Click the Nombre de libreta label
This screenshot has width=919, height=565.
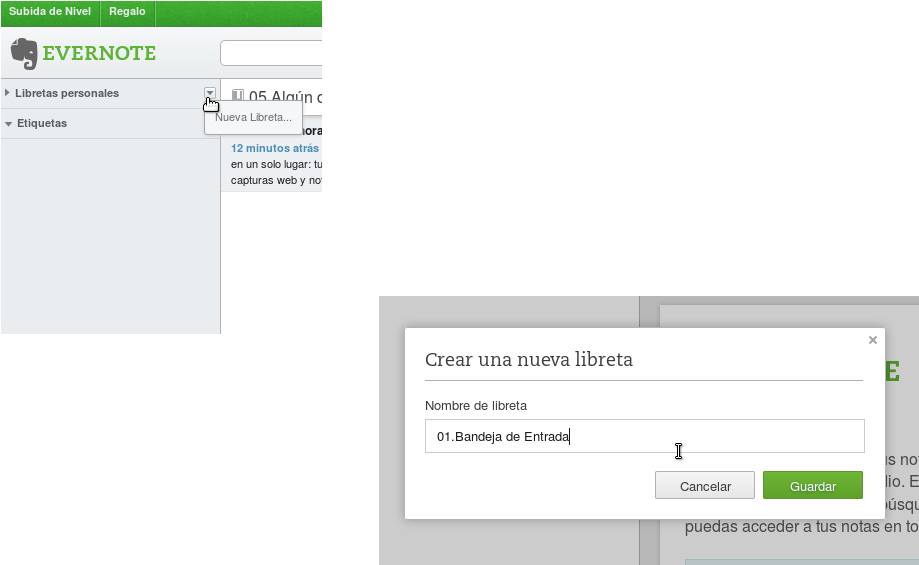click(x=476, y=406)
